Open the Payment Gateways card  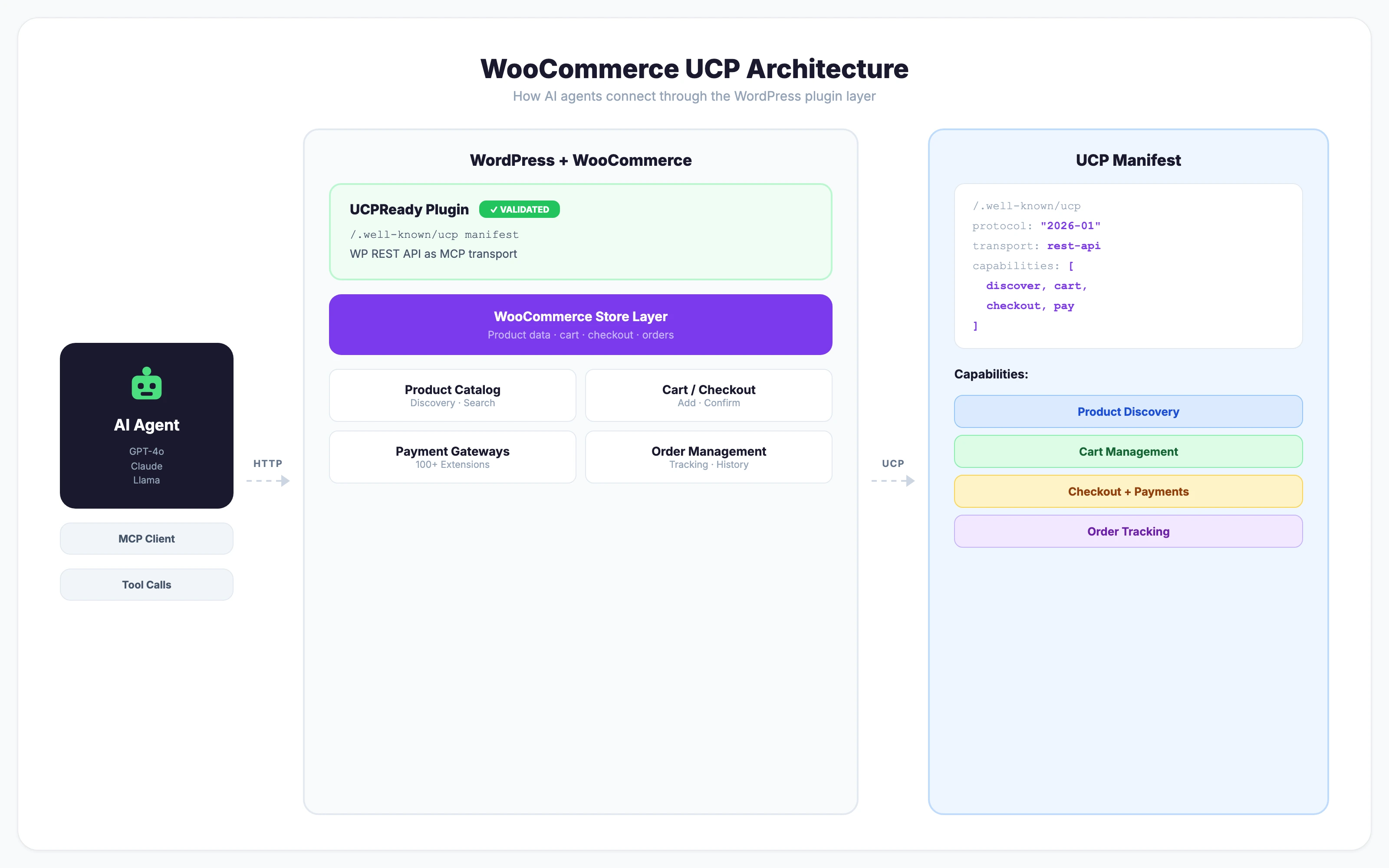pyautogui.click(x=452, y=457)
